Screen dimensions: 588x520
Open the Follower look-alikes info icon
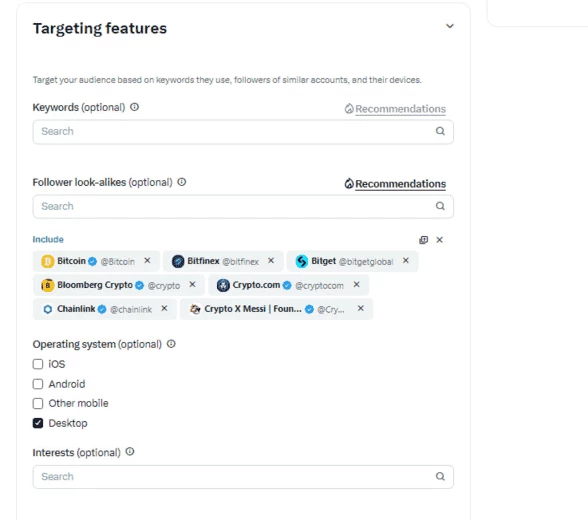click(182, 182)
